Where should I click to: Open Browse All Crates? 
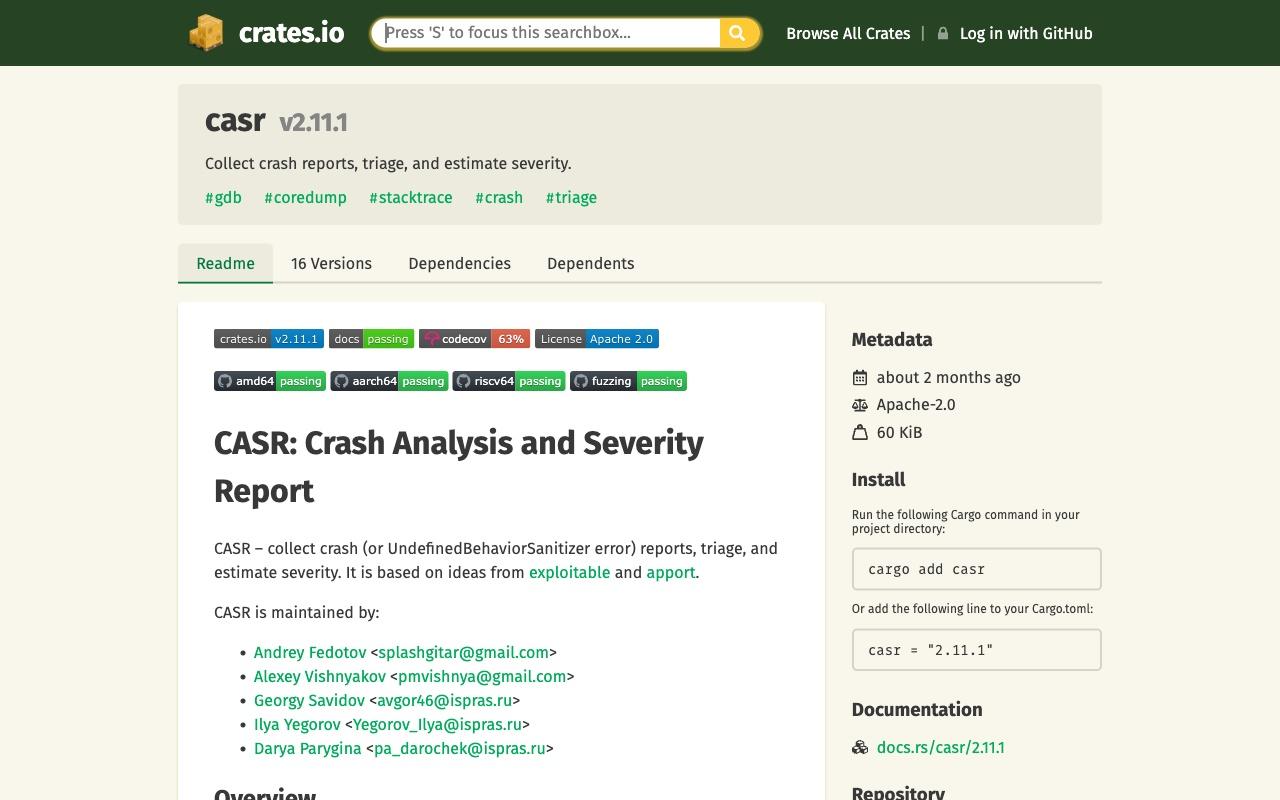coord(848,33)
